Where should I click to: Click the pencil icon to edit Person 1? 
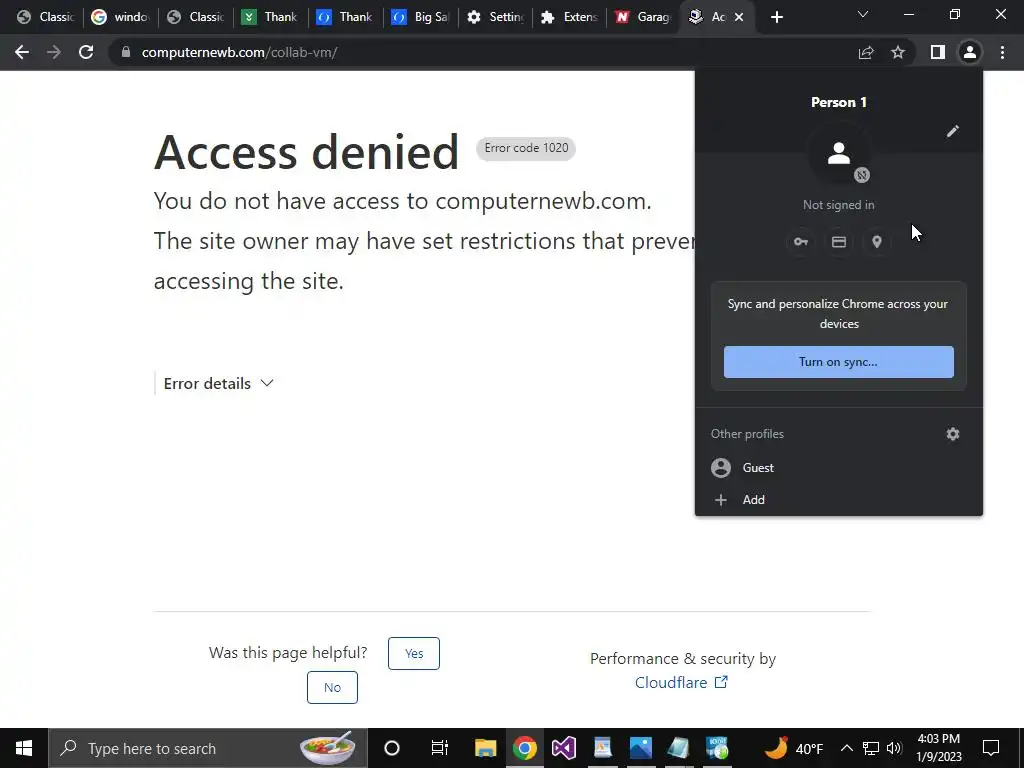953,131
